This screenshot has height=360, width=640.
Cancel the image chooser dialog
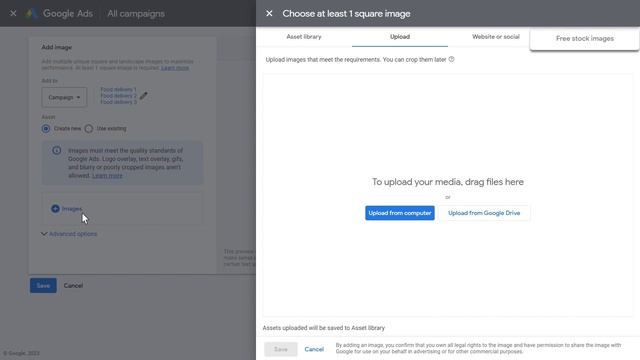pos(314,349)
